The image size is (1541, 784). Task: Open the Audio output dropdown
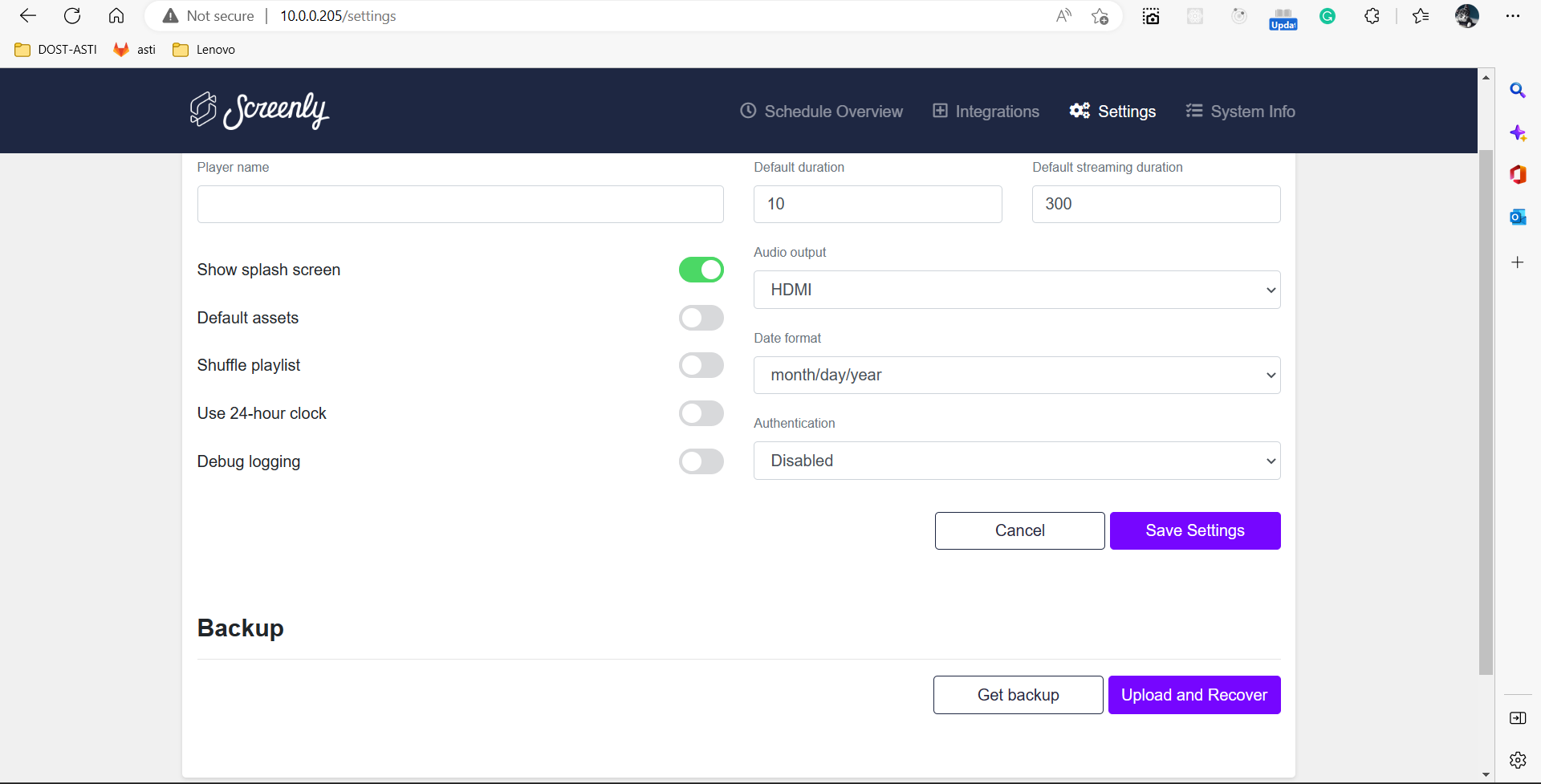click(x=1016, y=290)
